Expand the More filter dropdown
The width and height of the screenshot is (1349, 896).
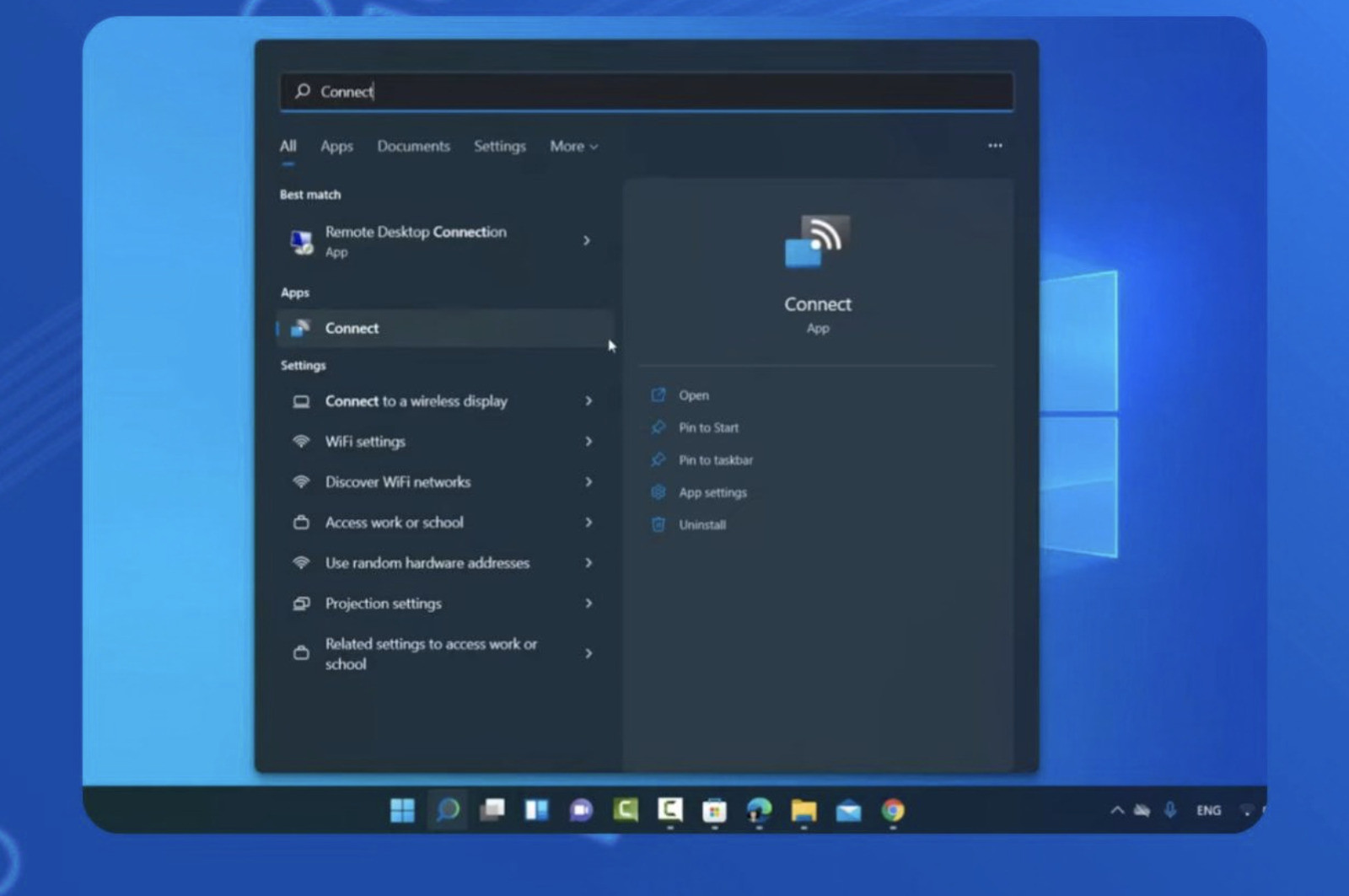coord(573,147)
